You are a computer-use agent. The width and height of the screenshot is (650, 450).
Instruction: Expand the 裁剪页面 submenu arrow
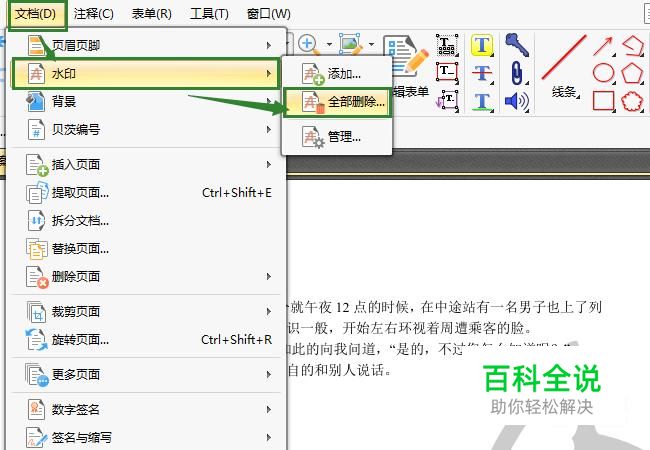(x=269, y=312)
